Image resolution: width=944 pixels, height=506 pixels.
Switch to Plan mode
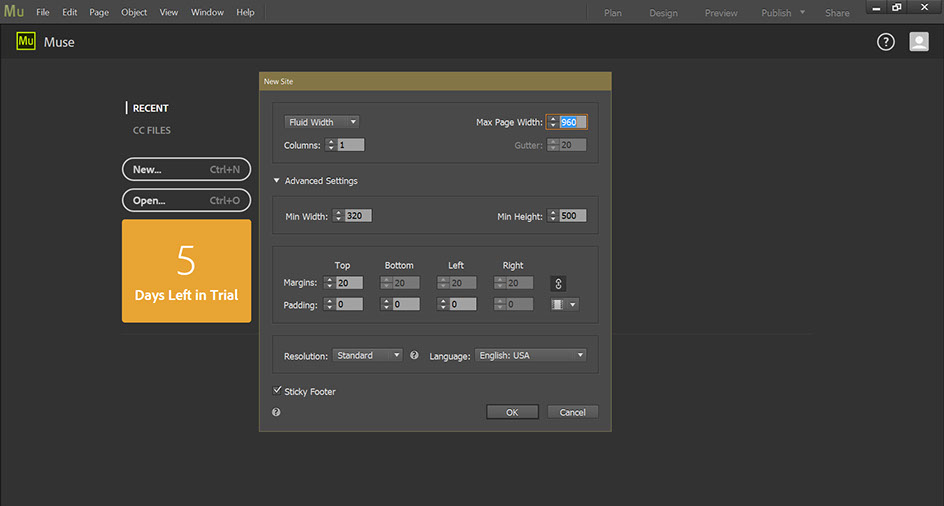(x=613, y=13)
